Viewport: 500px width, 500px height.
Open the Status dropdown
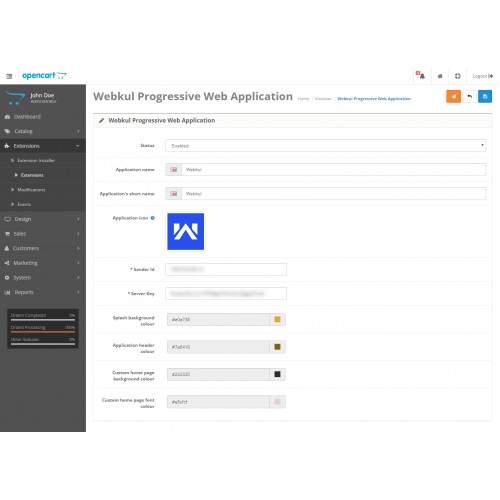[326, 146]
